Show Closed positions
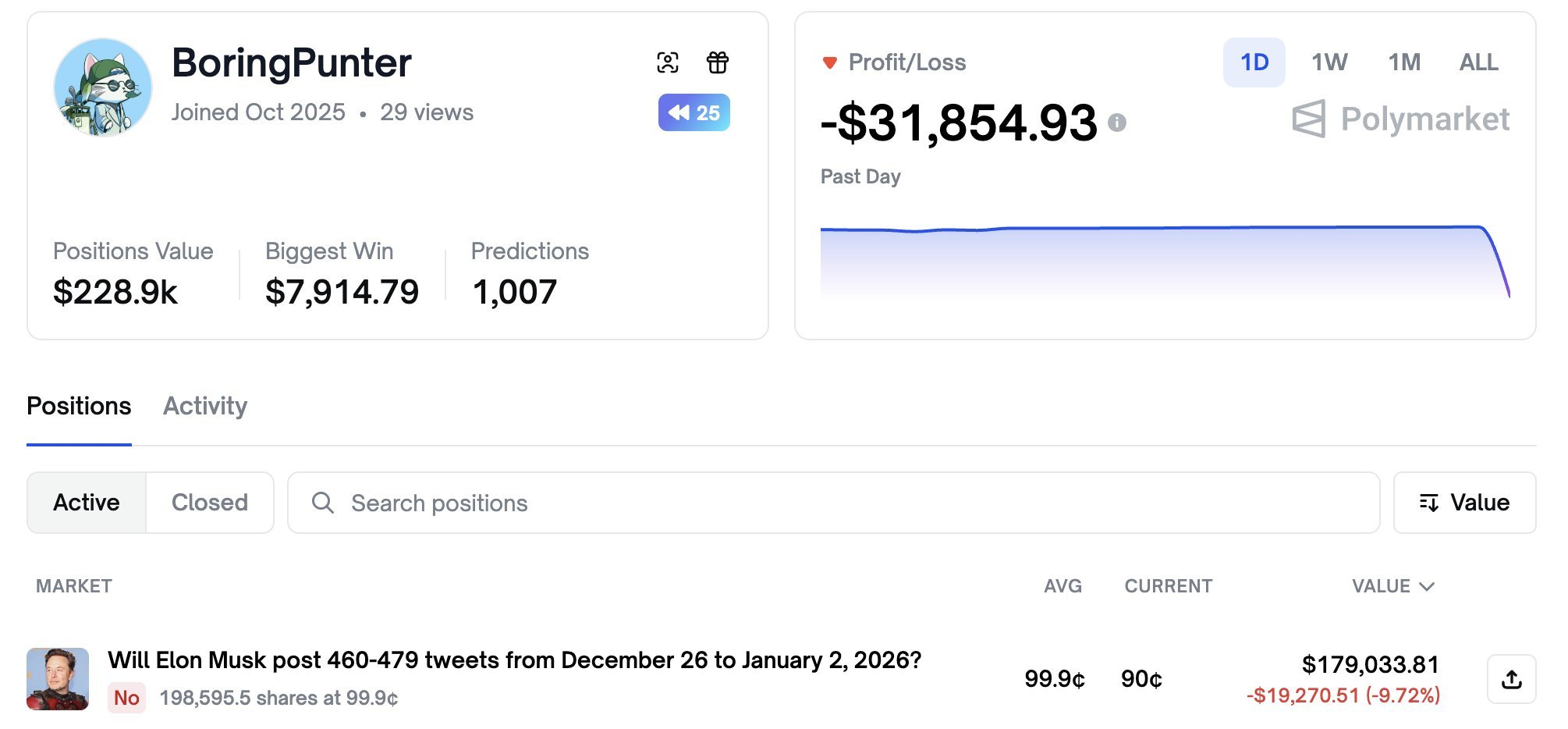The image size is (1568, 729). pyautogui.click(x=210, y=503)
